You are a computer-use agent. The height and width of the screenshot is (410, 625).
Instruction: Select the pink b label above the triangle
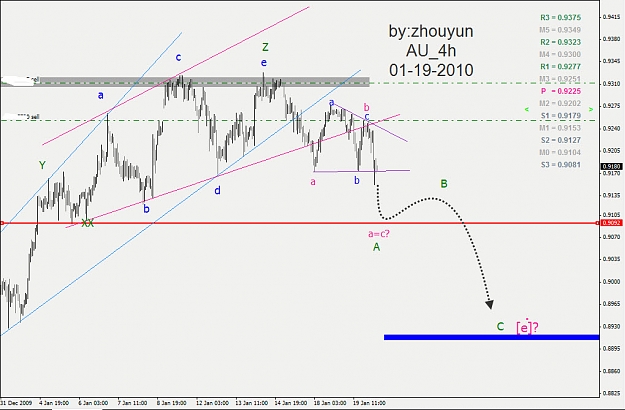tap(367, 107)
